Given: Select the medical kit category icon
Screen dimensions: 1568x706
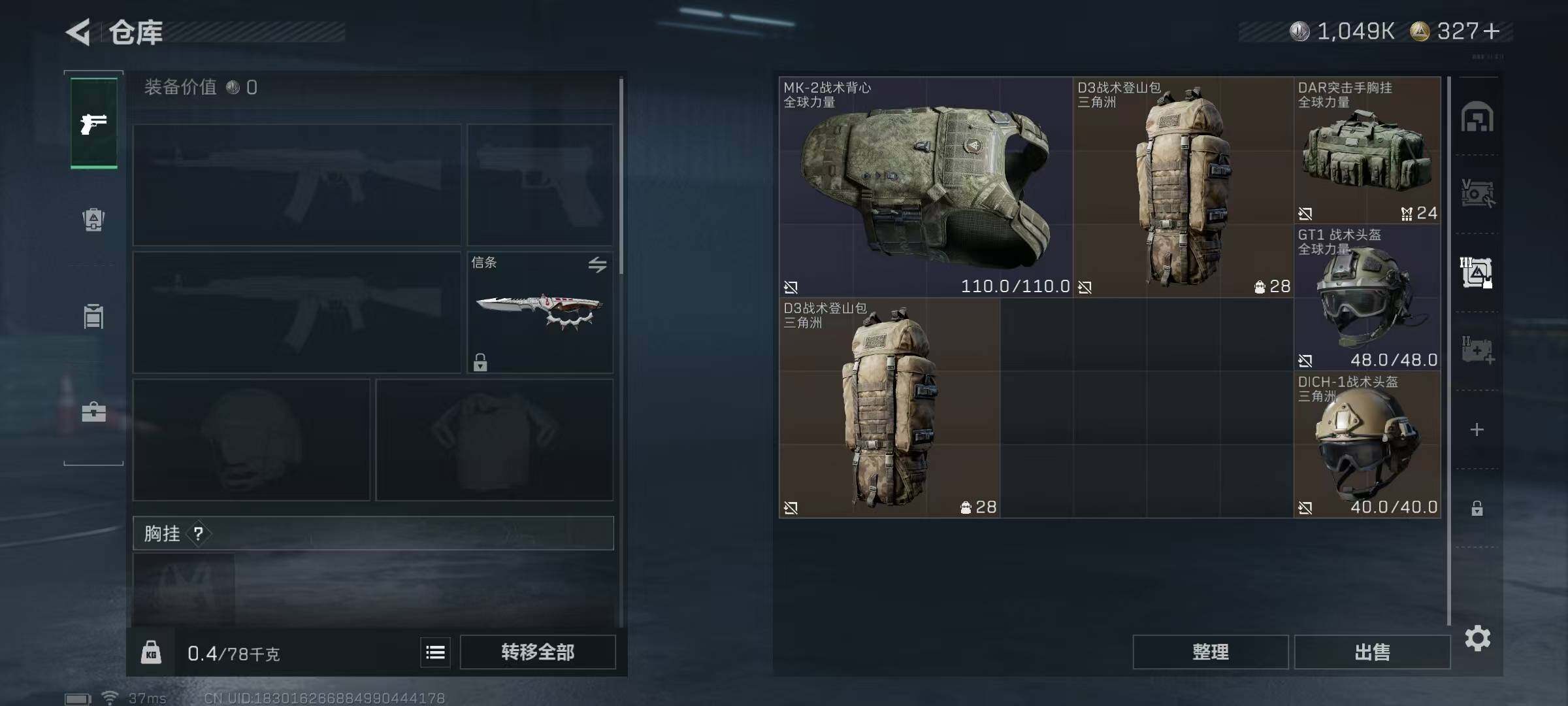Looking at the screenshot, I should tap(1477, 350).
